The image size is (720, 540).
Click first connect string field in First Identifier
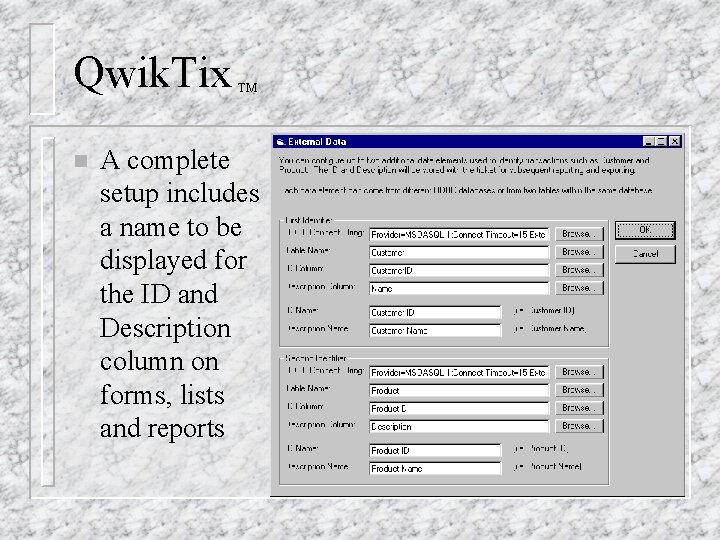(459, 235)
